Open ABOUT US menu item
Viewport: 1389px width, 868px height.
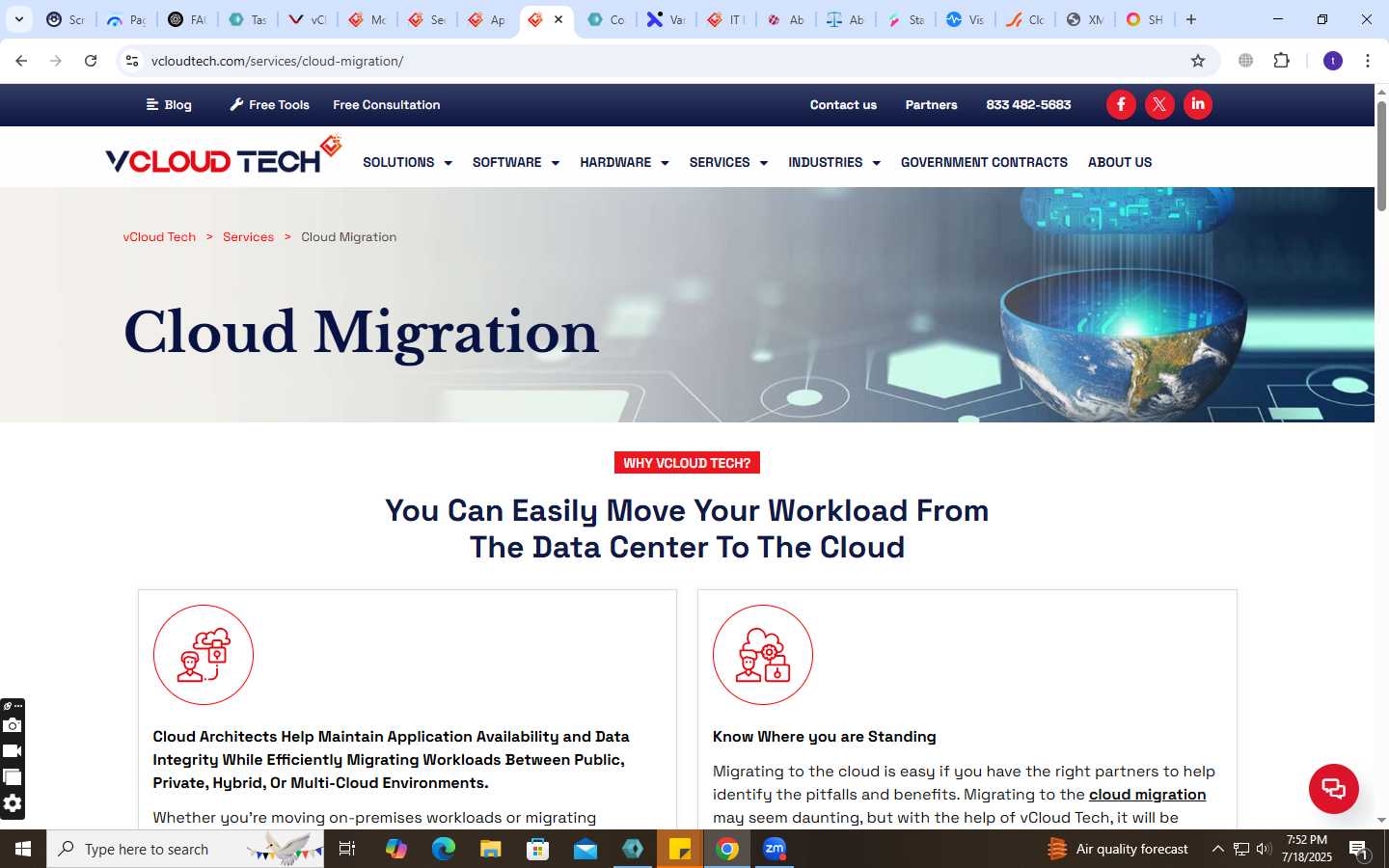[1120, 162]
